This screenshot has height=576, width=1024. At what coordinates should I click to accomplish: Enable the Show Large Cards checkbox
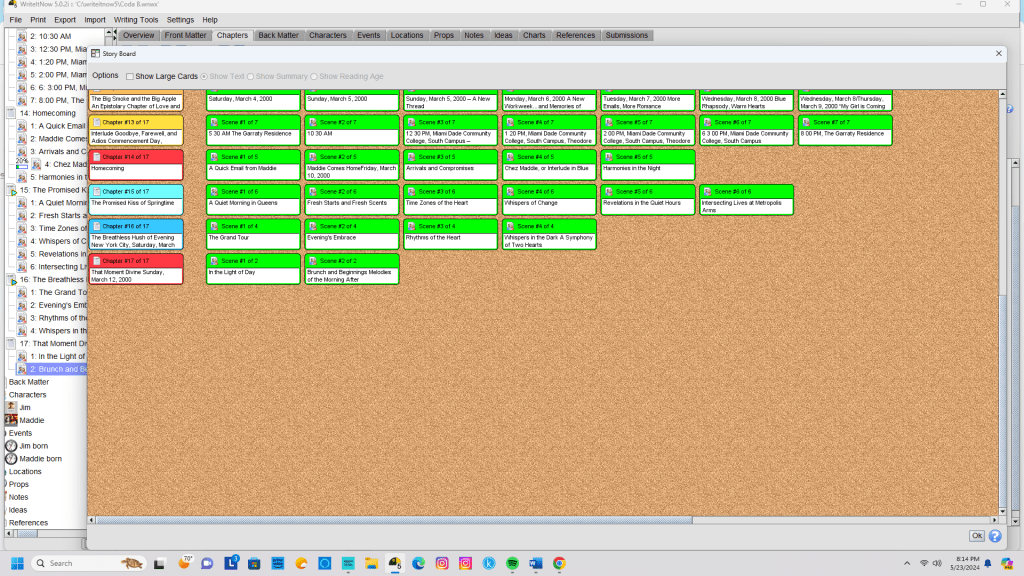[x=130, y=76]
